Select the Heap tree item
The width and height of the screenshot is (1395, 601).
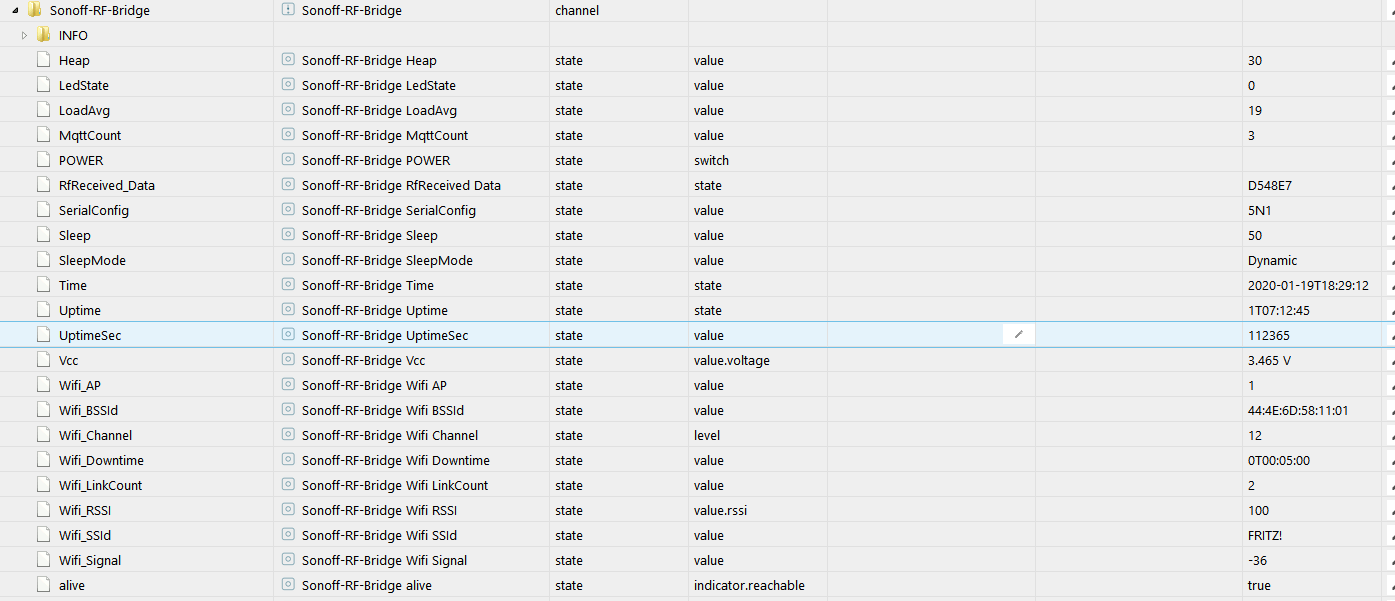point(74,60)
